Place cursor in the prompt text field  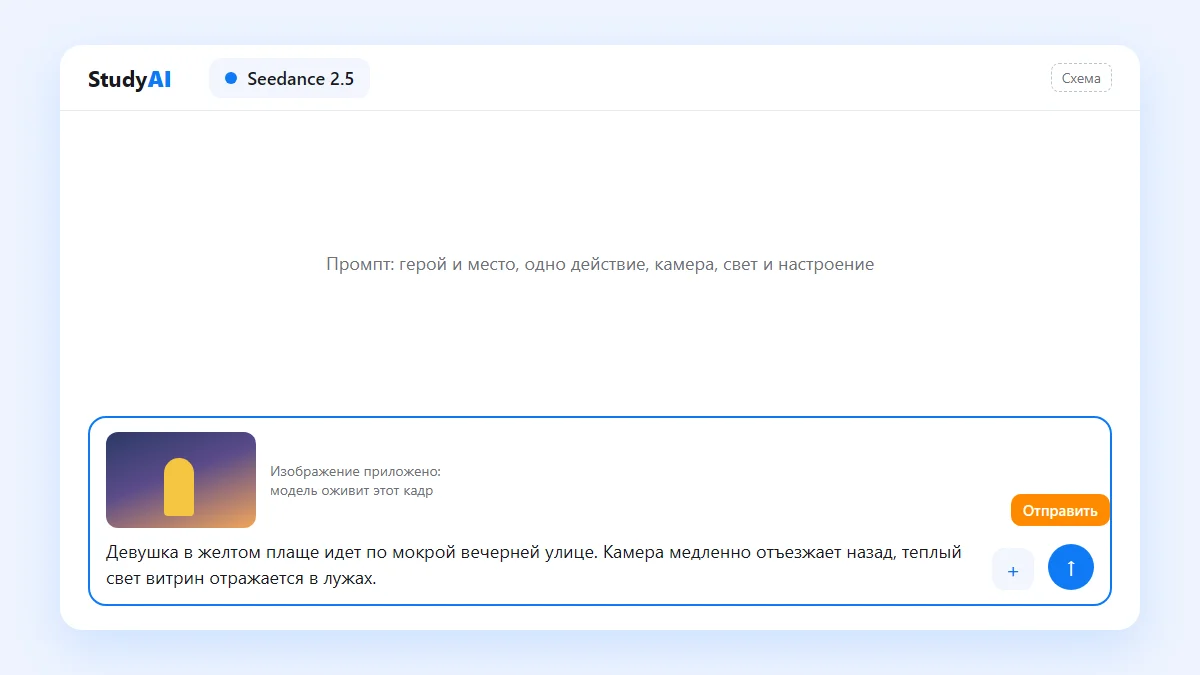(534, 565)
